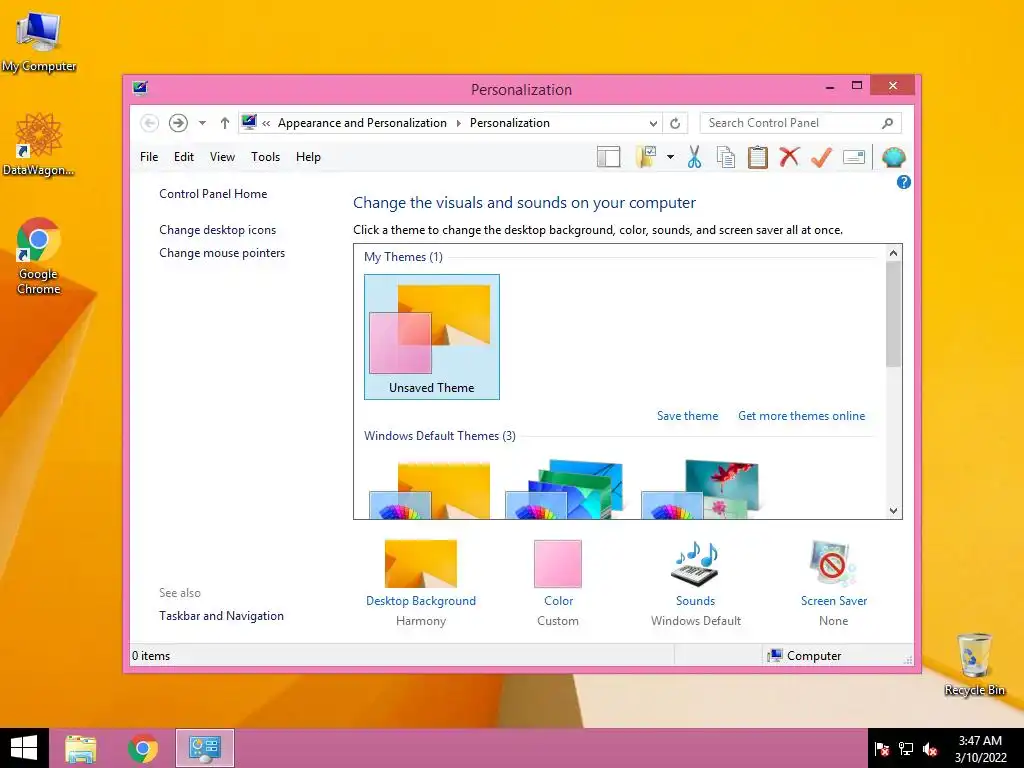Open Control Panel Home link
This screenshot has width=1024, height=768.
(213, 194)
